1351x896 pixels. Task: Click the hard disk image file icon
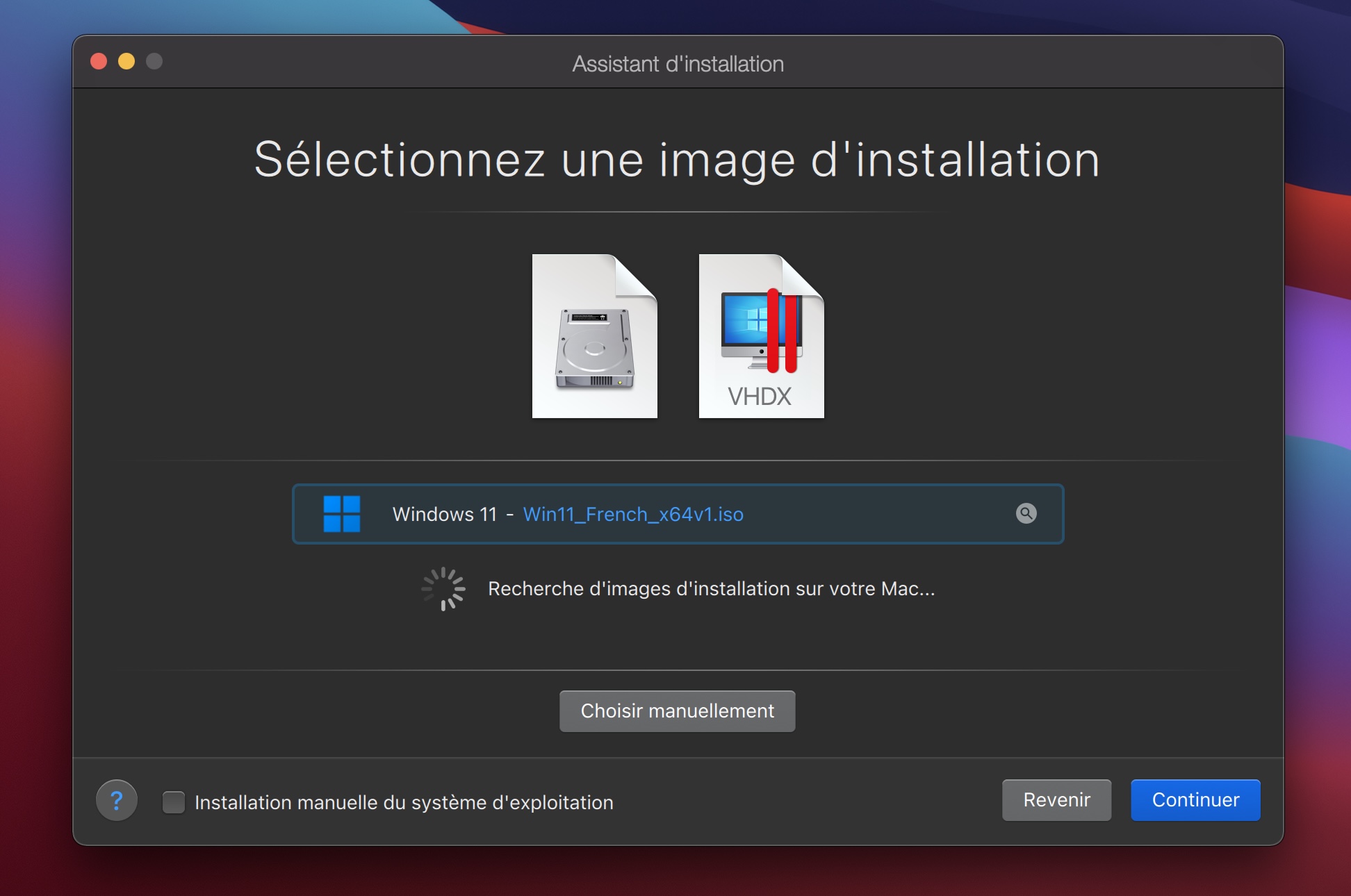pyautogui.click(x=594, y=336)
